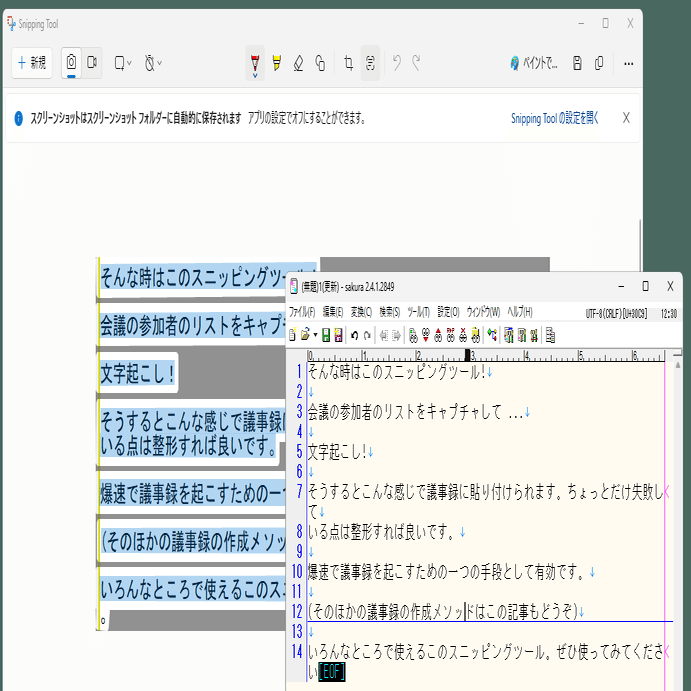
Task: Open the Snipping Tool see-more menu
Action: 629,63
